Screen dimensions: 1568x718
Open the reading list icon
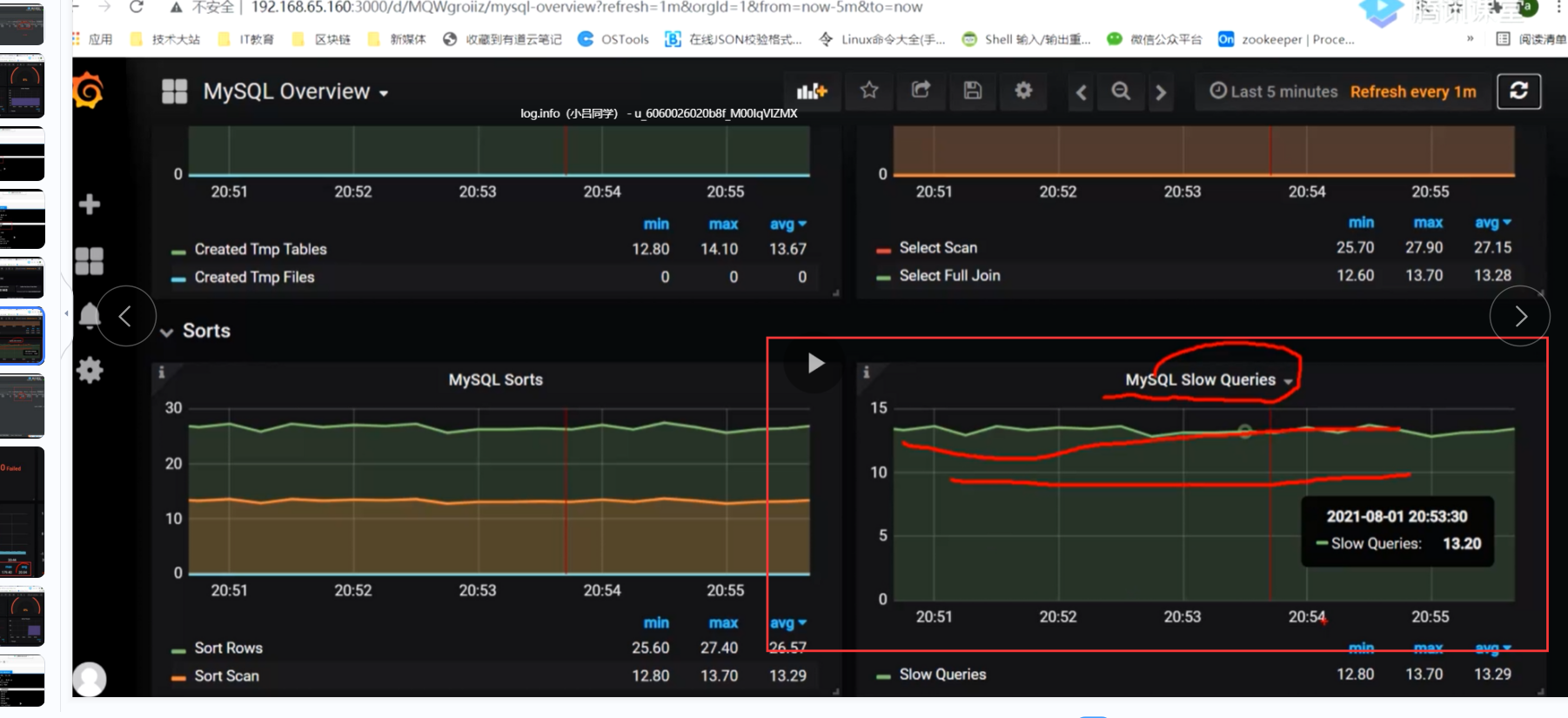coord(1503,39)
